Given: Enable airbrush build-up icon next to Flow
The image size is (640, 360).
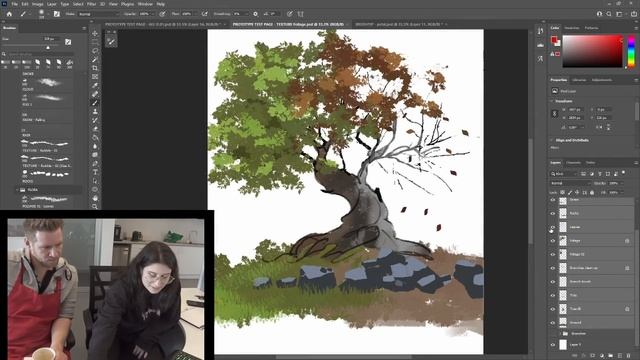Looking at the screenshot, I should (x=204, y=14).
